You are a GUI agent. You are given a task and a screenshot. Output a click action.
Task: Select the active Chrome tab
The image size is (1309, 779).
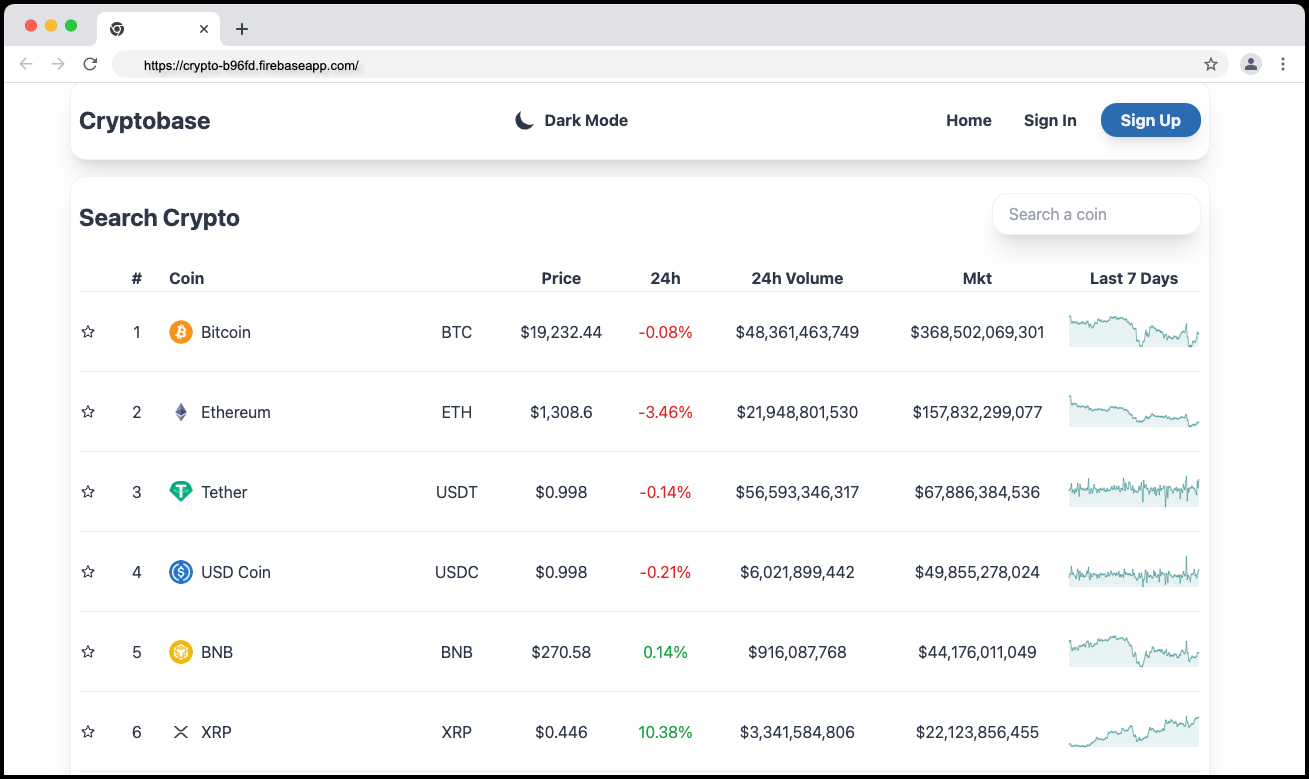(158, 29)
